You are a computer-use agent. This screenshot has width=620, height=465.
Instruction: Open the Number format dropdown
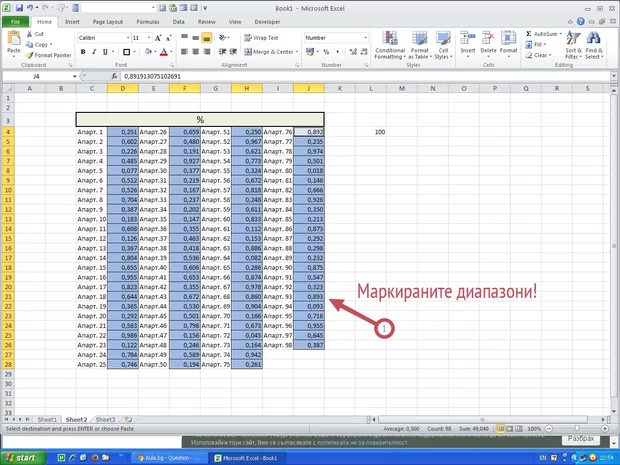coord(365,38)
